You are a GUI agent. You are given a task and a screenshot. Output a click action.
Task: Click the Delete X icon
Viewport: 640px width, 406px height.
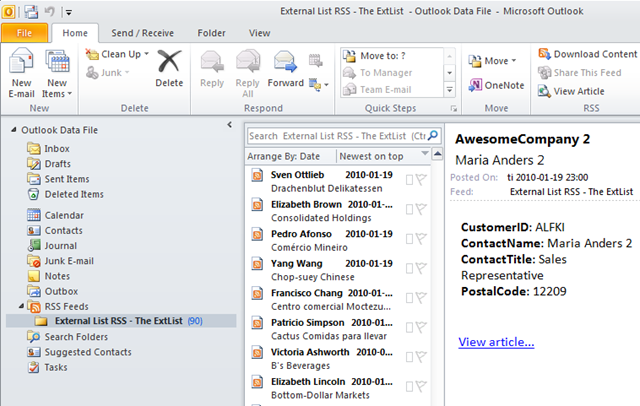click(x=169, y=61)
